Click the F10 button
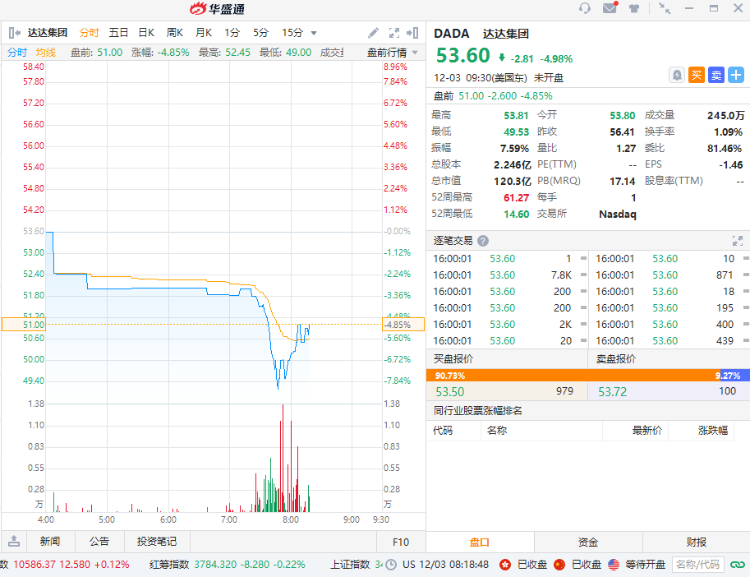This screenshot has height=577, width=750. 401,542
